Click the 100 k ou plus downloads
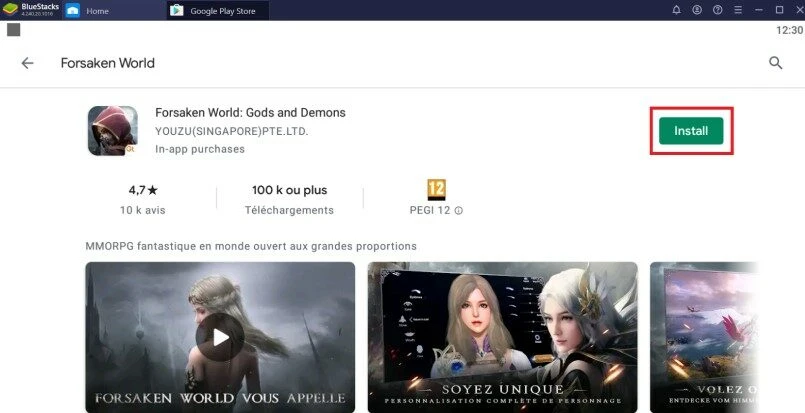This screenshot has height=413, width=805. pos(290,190)
